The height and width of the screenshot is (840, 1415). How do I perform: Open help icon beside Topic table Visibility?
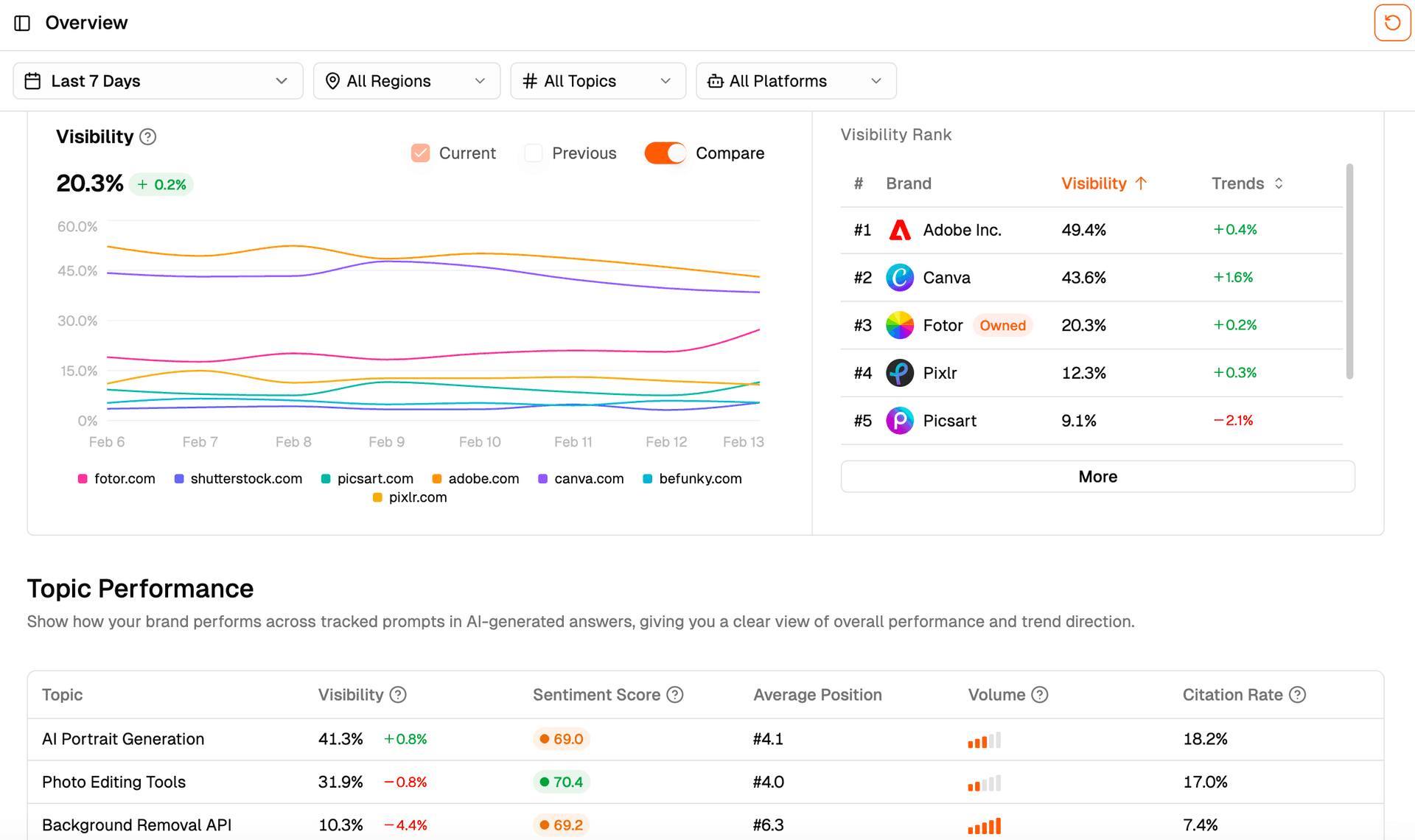398,695
